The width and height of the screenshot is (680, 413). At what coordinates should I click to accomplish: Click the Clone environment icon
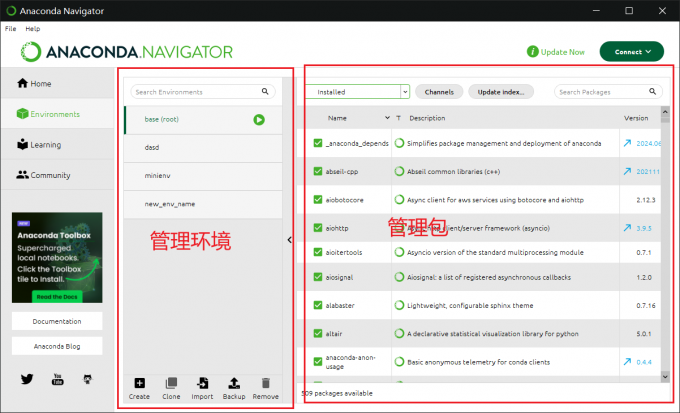pos(171,383)
